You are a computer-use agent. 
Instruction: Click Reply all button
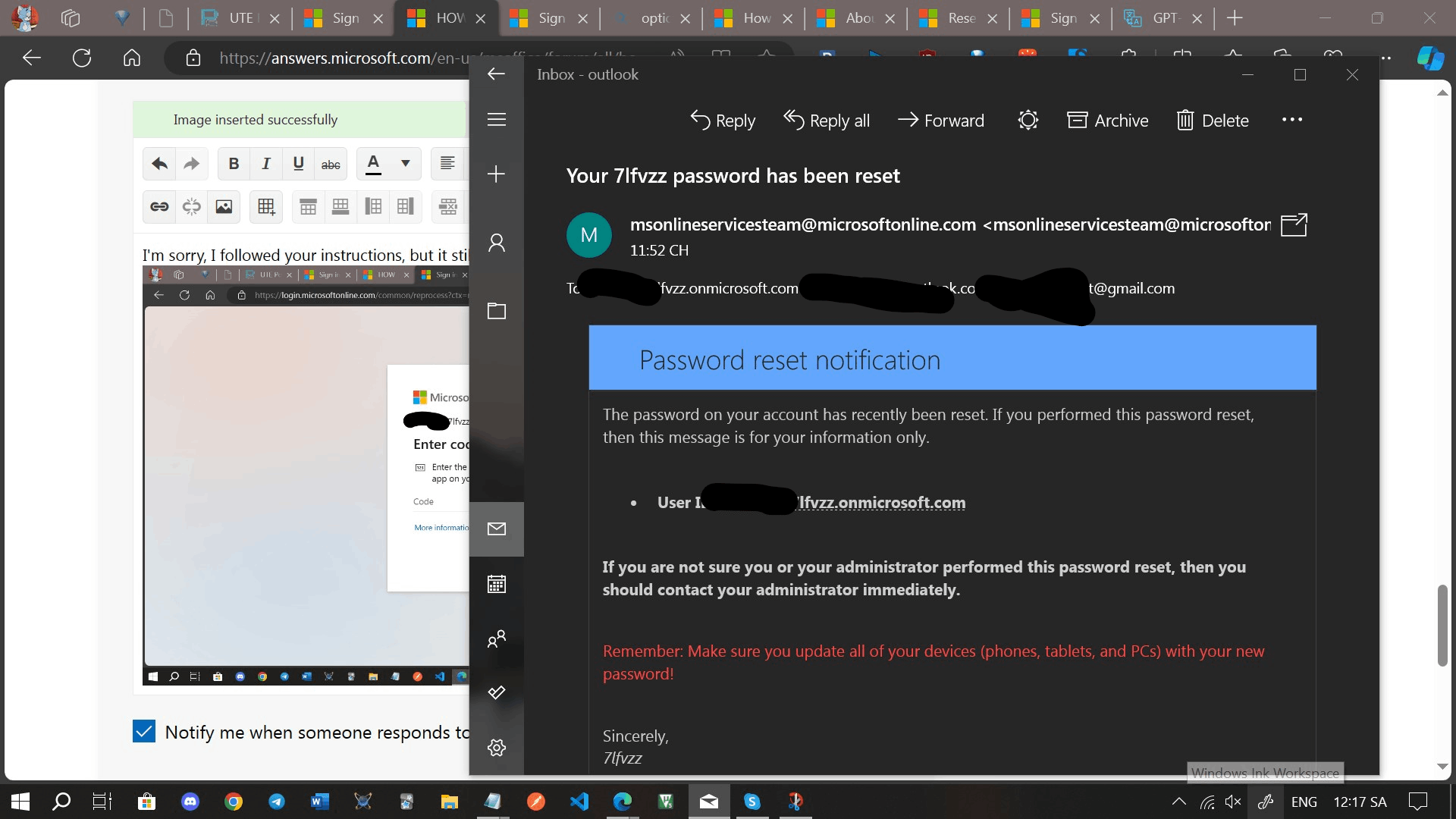(827, 121)
